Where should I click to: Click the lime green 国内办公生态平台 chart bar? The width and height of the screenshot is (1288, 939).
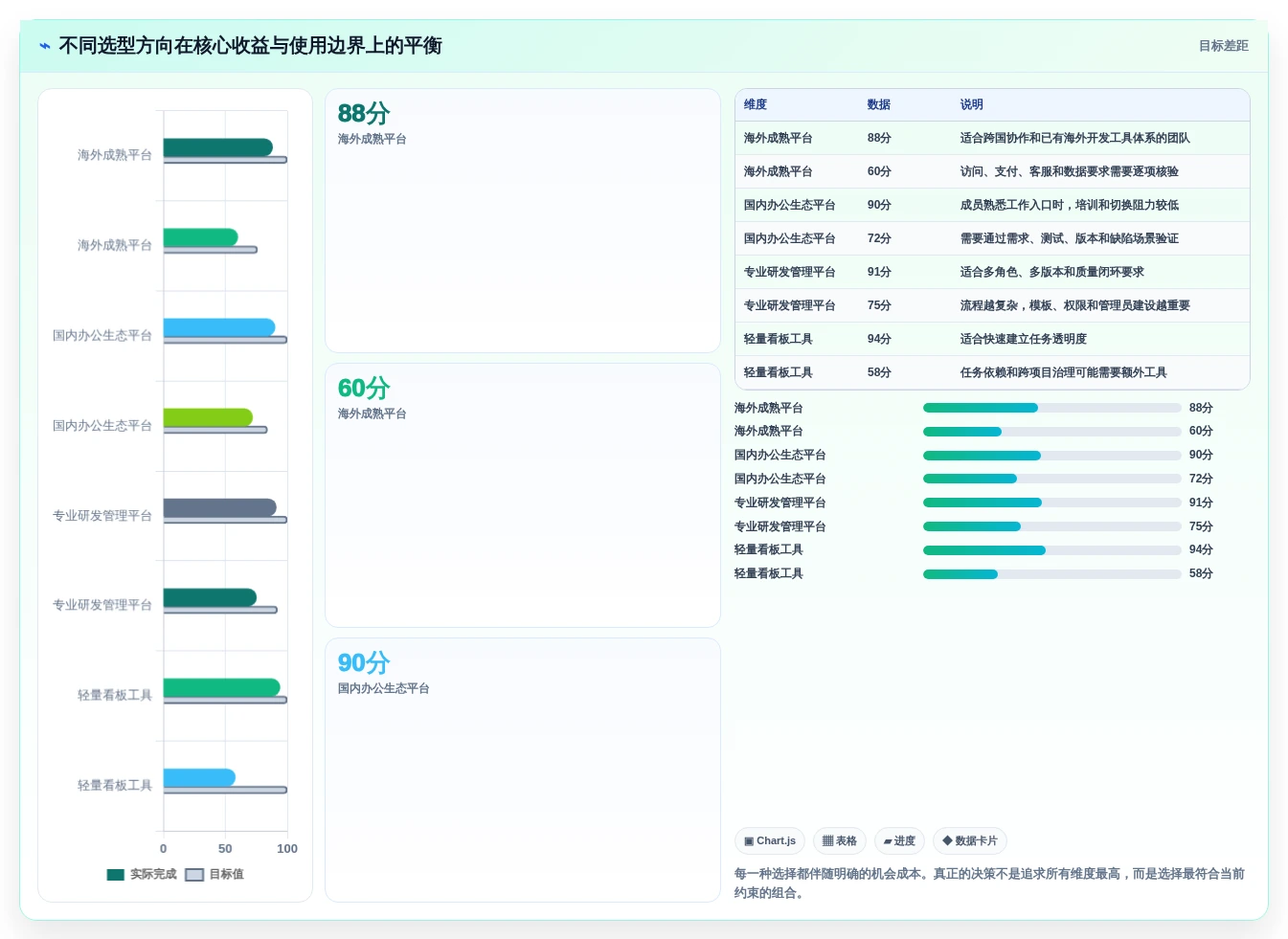(208, 418)
